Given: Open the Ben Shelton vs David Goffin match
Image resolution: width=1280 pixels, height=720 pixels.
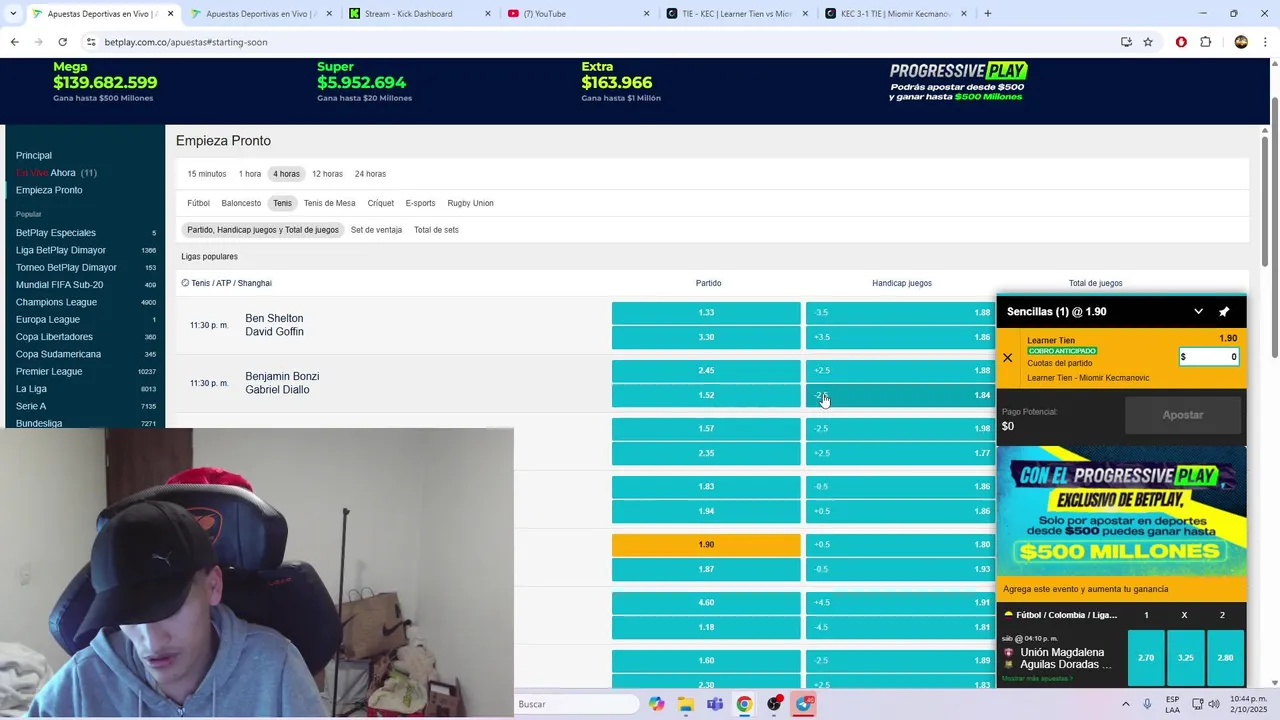Looking at the screenshot, I should pos(275,325).
